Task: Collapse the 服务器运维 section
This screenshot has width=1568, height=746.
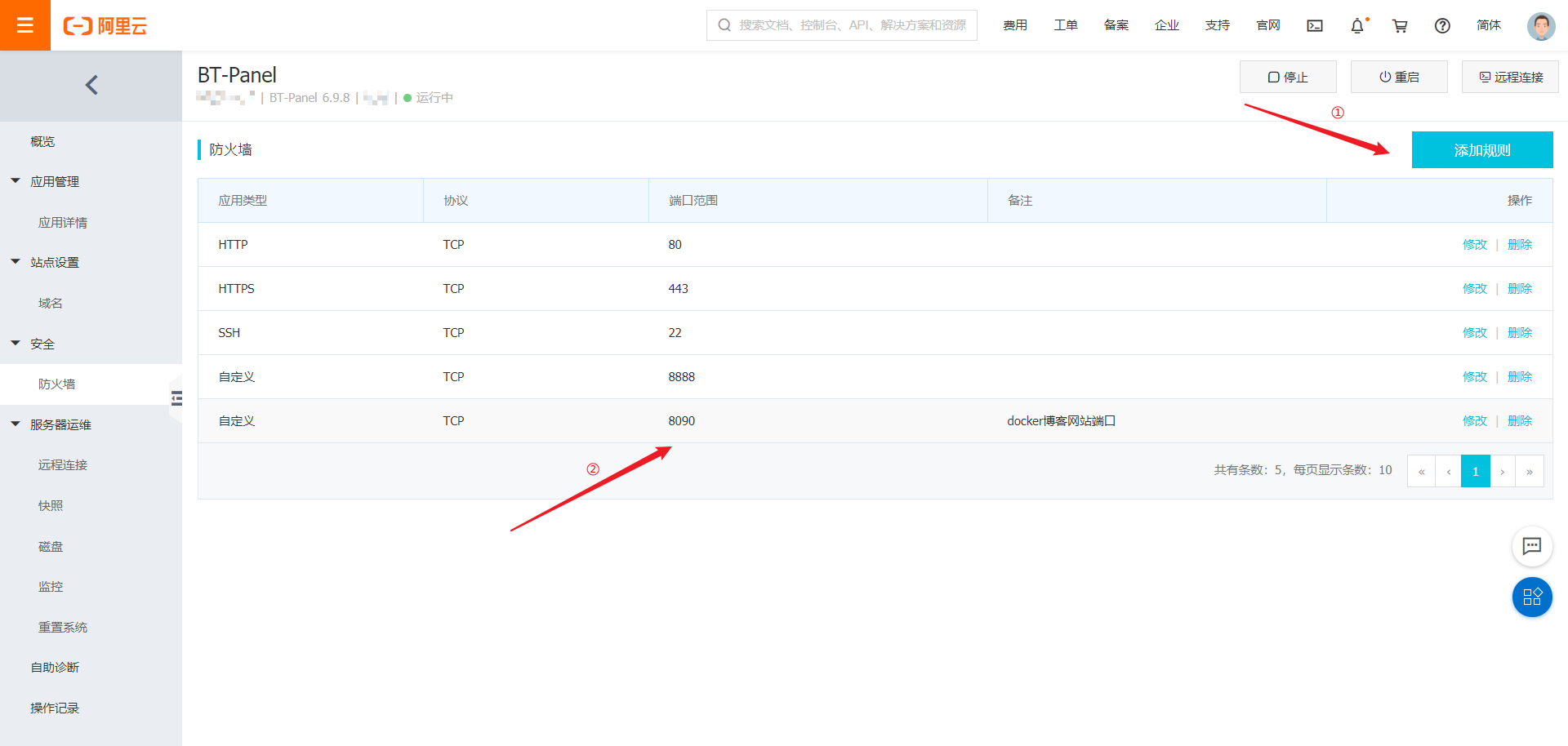Action: point(16,424)
